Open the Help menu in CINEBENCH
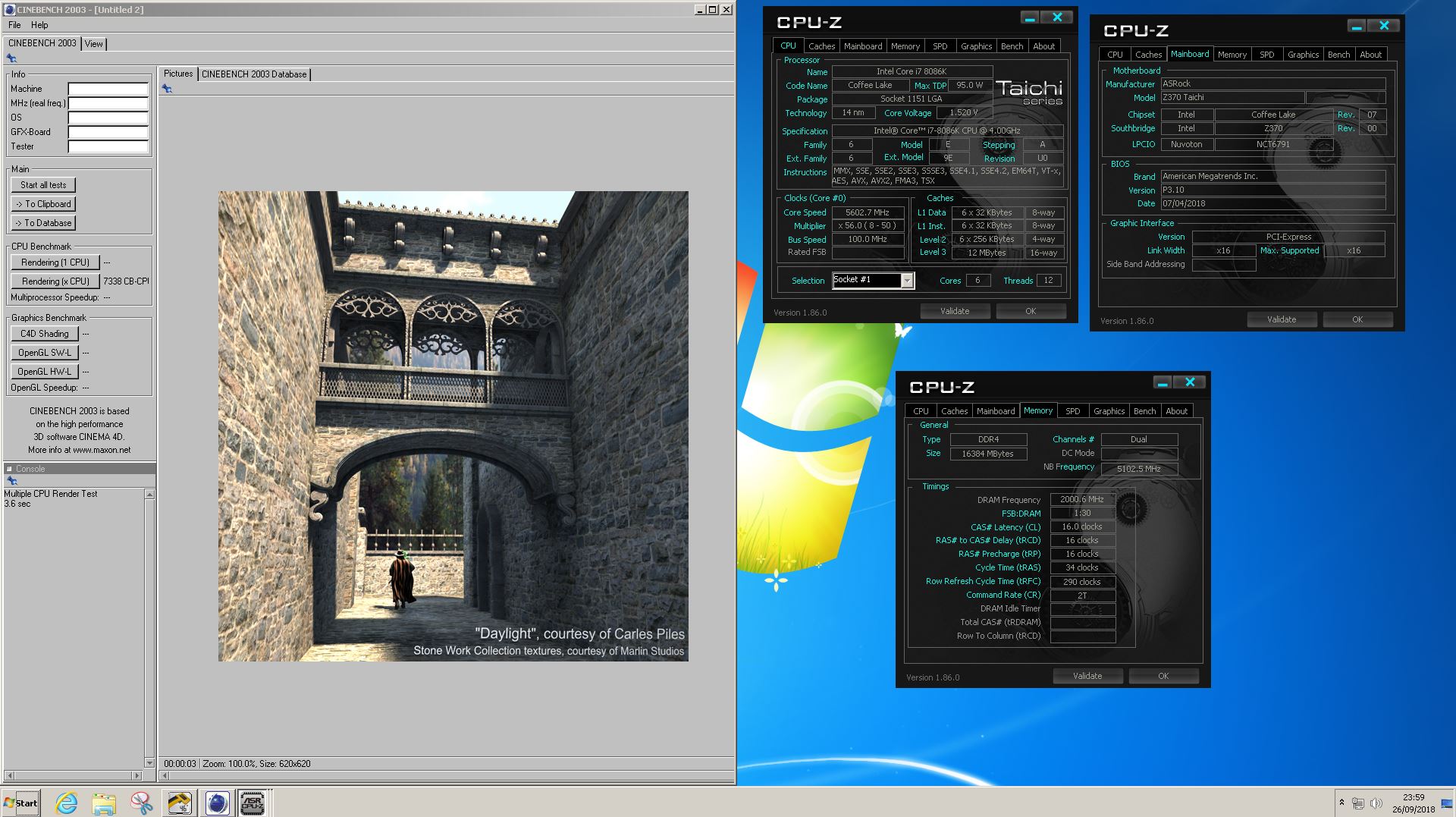This screenshot has height=817, width=1456. 39,25
